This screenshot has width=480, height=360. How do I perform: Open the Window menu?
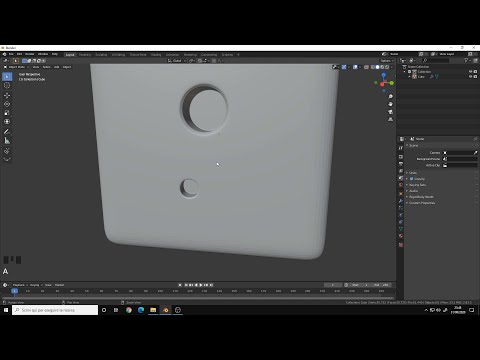point(43,54)
